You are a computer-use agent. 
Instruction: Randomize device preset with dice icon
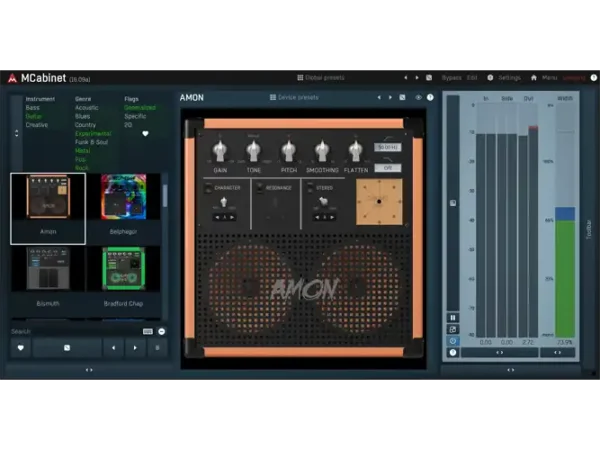coord(402,98)
